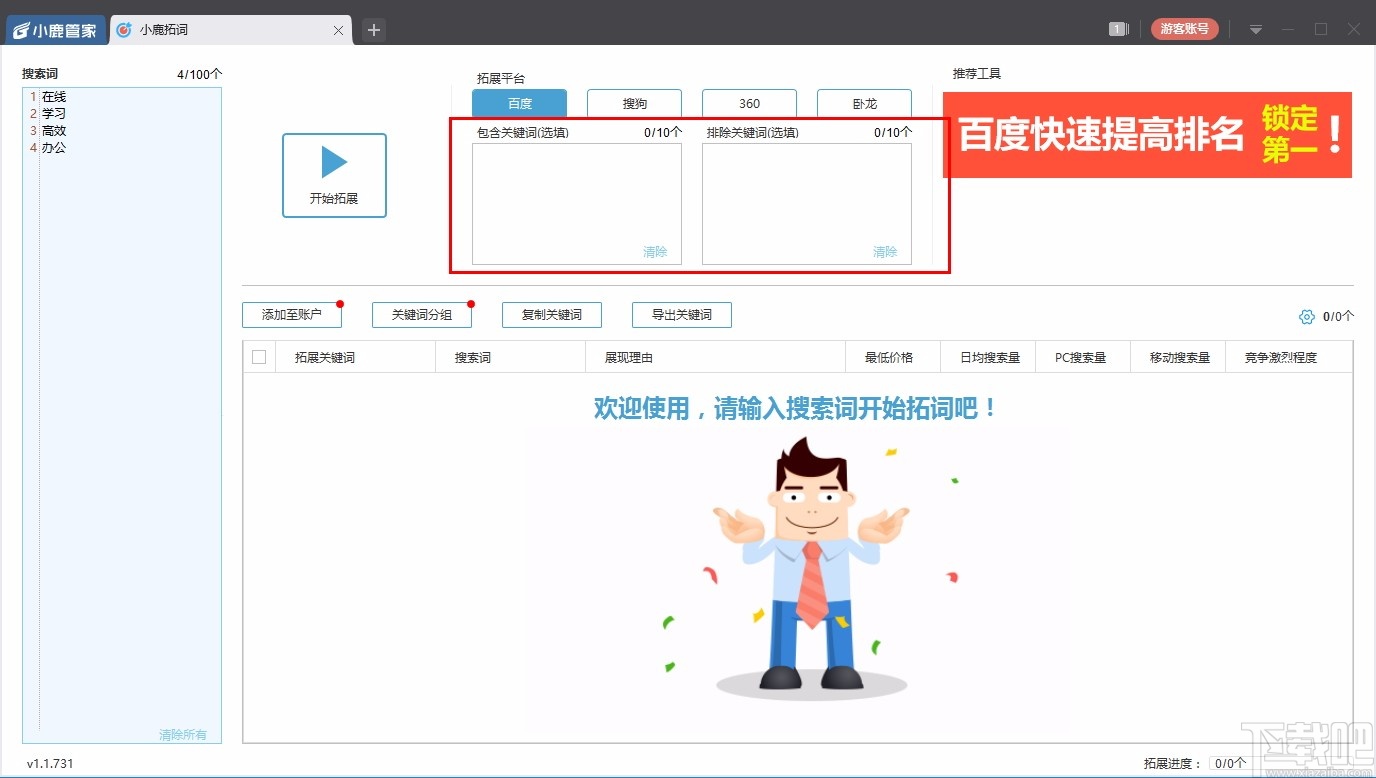The height and width of the screenshot is (778, 1376).
Task: Click 清除所有 below the search word list
Action: (x=182, y=733)
